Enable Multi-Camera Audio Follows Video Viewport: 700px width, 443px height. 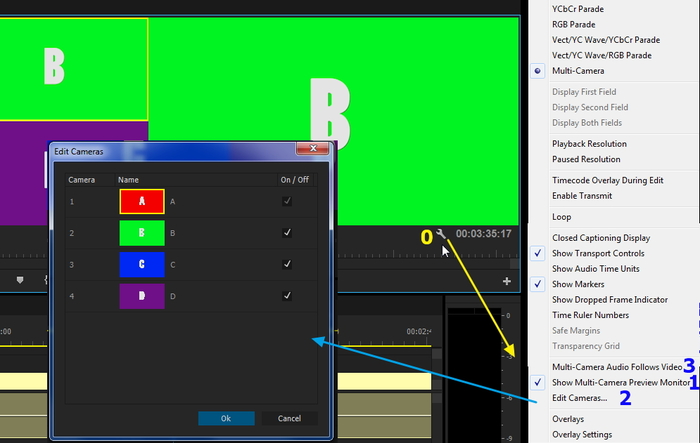tap(615, 367)
